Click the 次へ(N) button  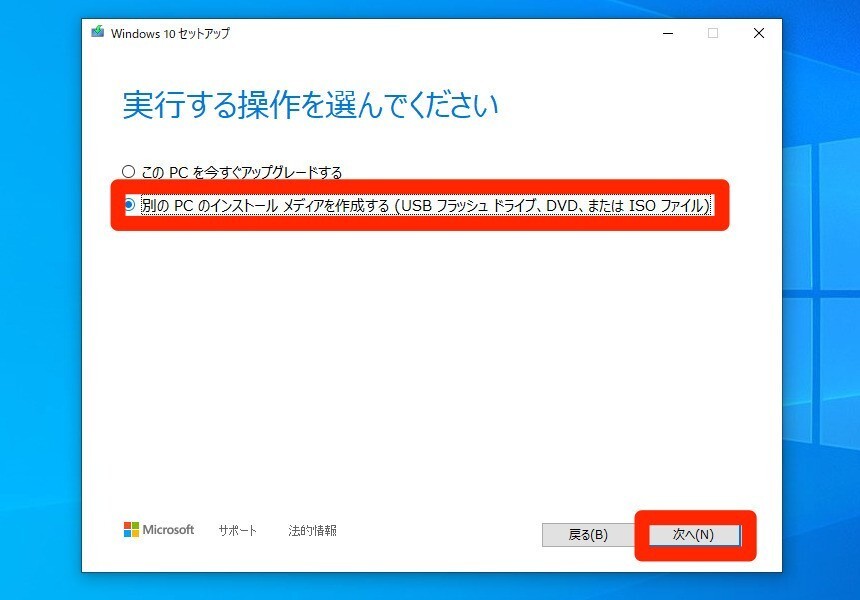click(x=694, y=535)
